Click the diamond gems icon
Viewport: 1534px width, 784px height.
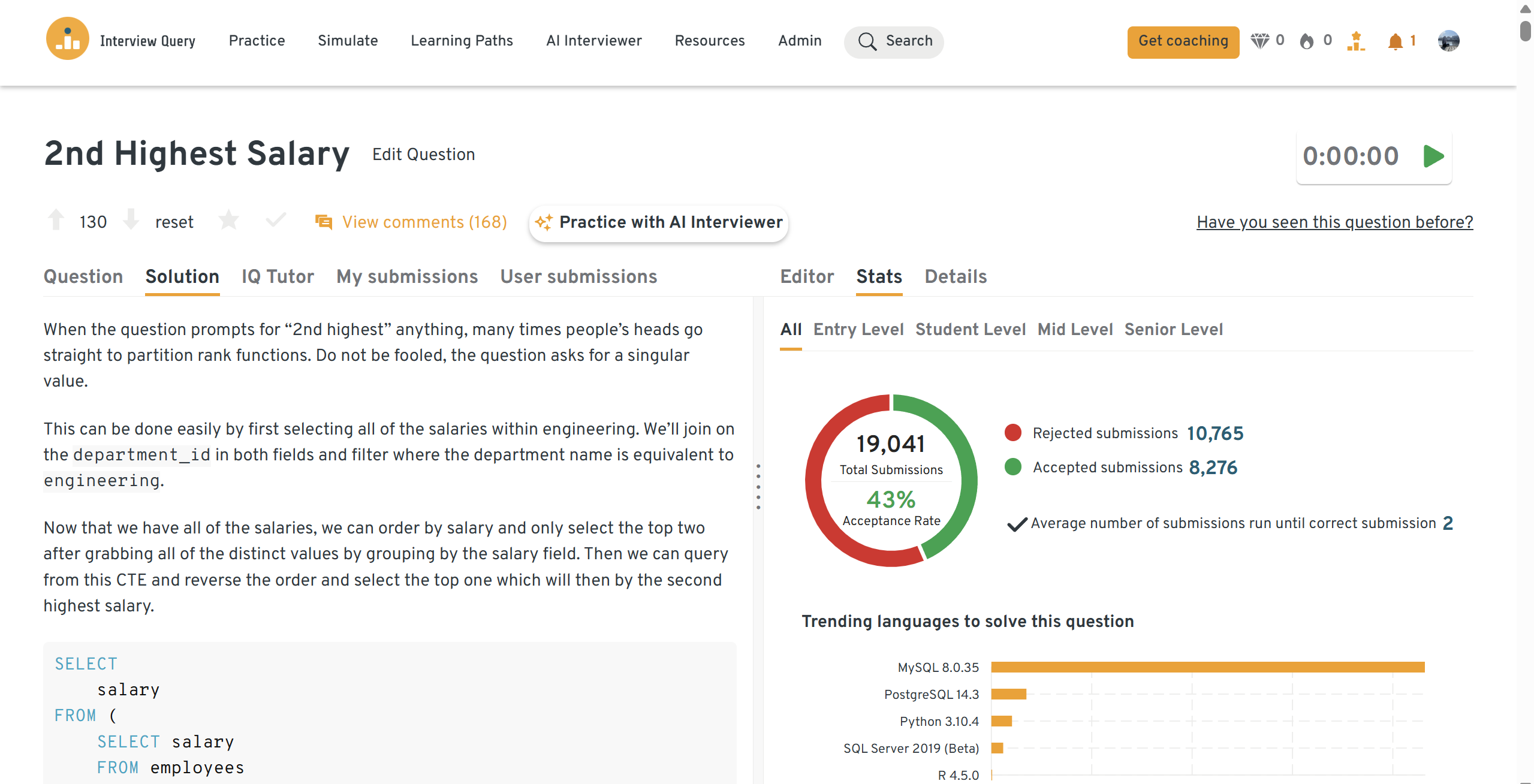[1260, 41]
